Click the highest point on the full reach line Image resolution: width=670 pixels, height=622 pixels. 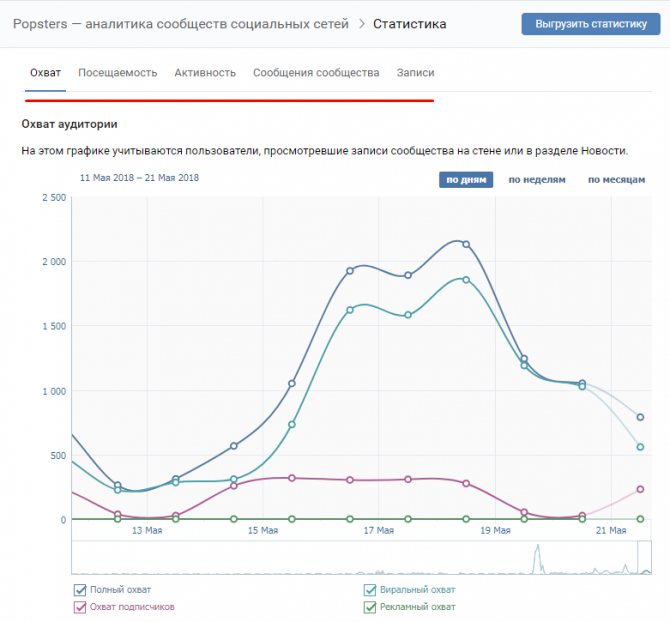point(466,244)
